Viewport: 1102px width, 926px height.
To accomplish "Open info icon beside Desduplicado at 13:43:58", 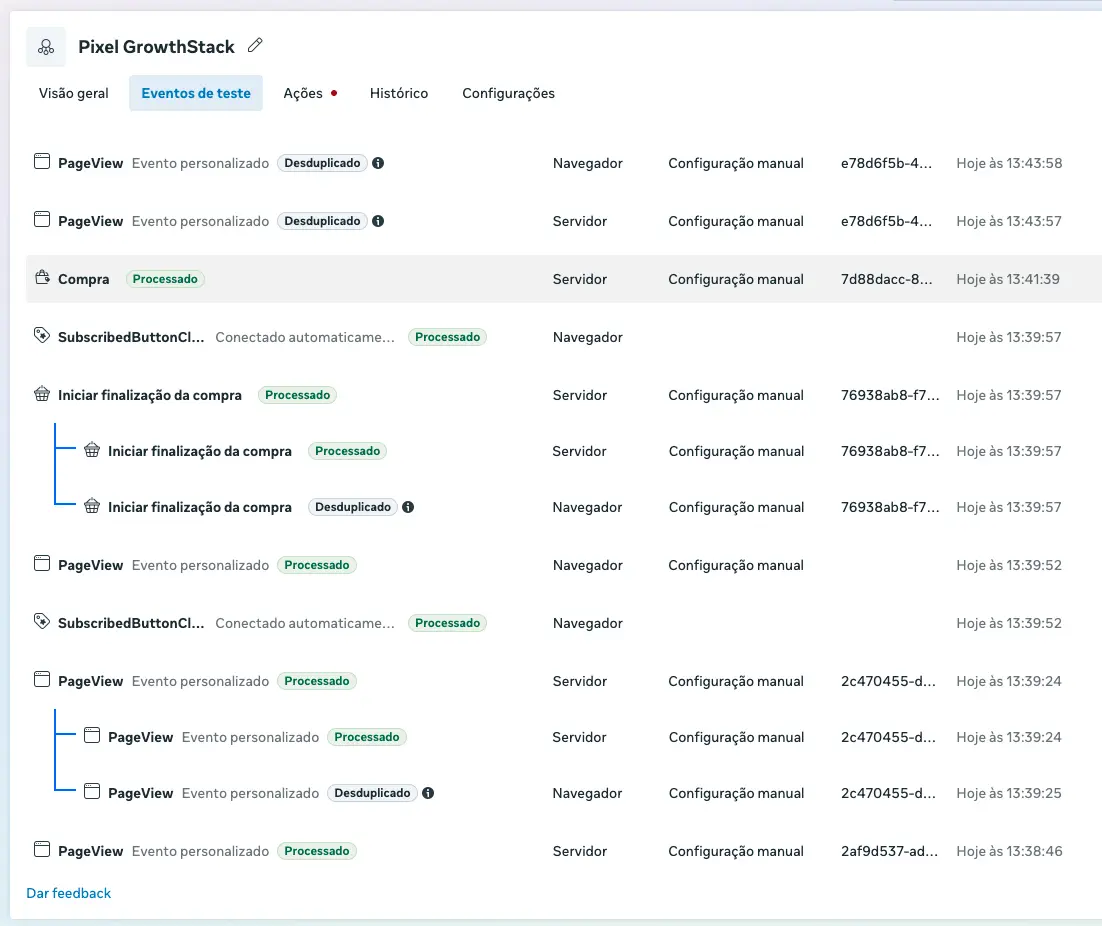I will coord(378,163).
